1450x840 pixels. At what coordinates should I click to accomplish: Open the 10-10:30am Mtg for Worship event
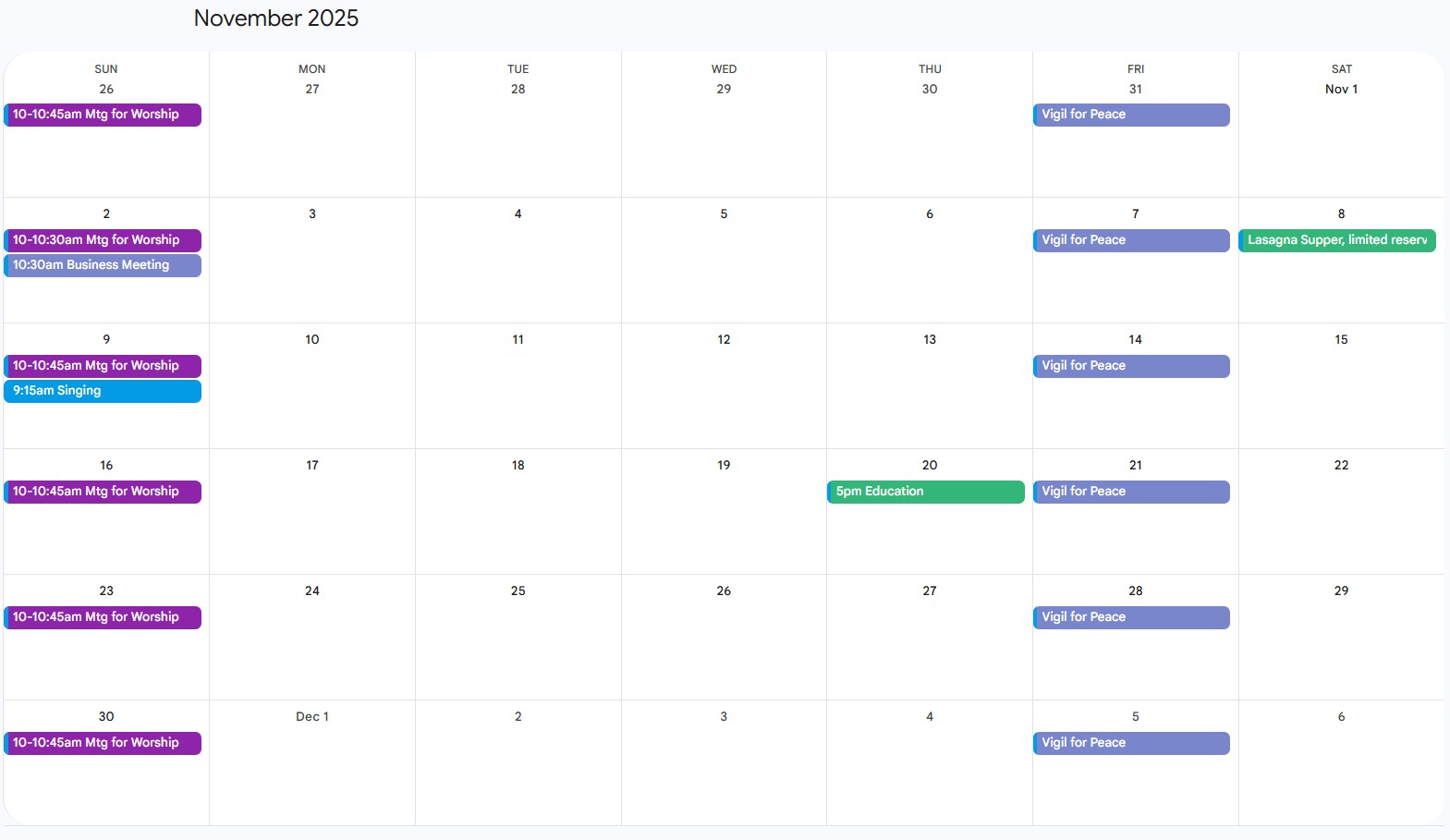pyautogui.click(x=103, y=240)
